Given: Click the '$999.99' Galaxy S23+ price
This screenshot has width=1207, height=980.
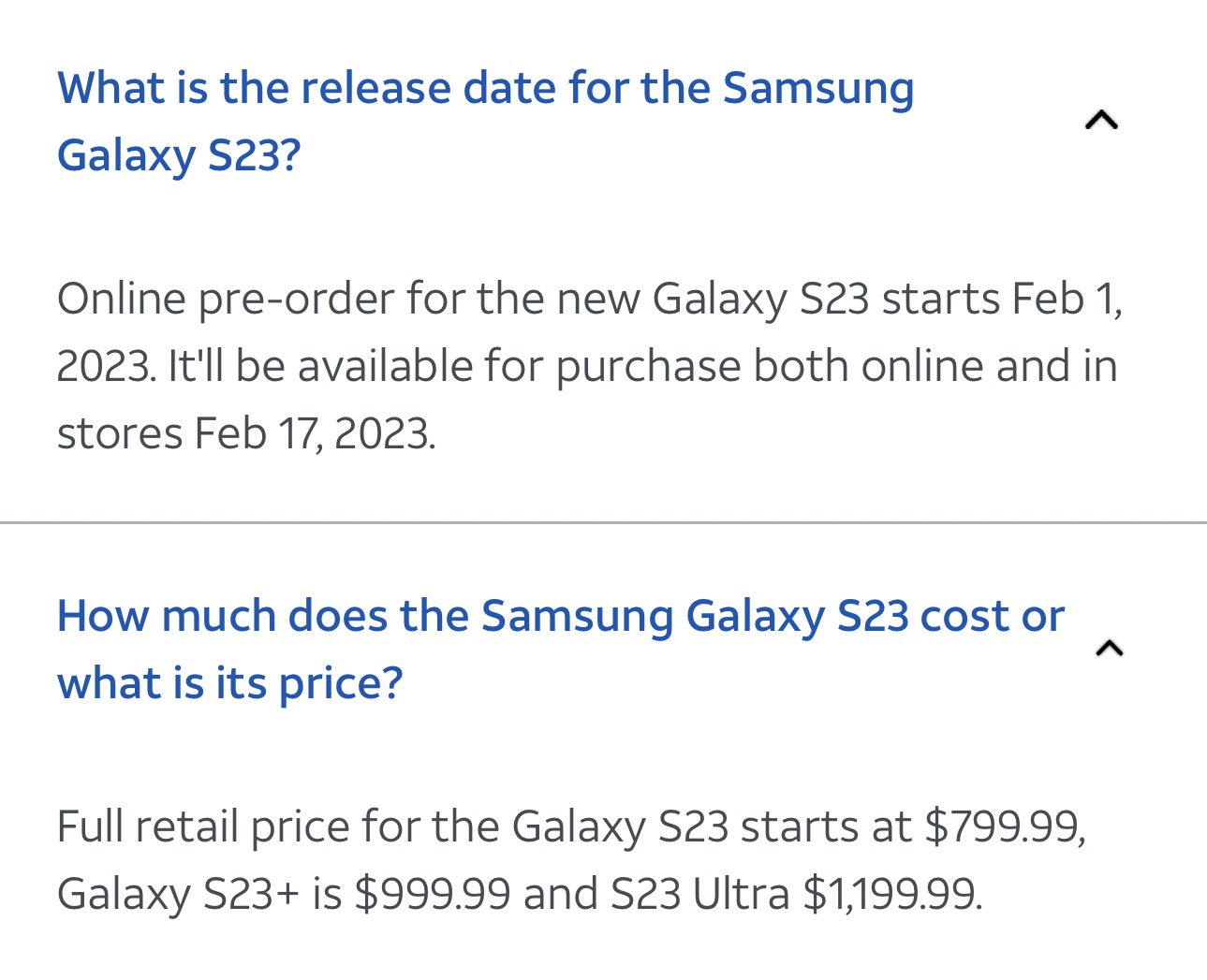Looking at the screenshot, I should (433, 895).
